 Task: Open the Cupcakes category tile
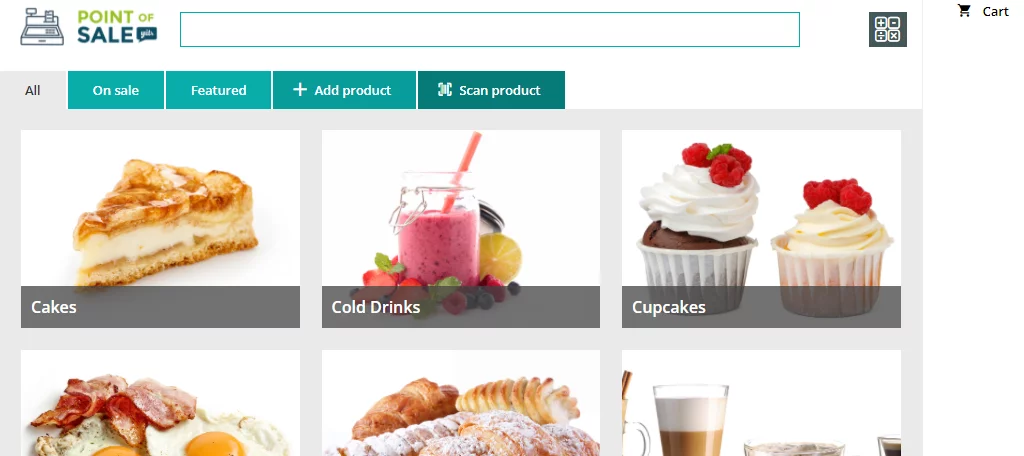pos(761,229)
